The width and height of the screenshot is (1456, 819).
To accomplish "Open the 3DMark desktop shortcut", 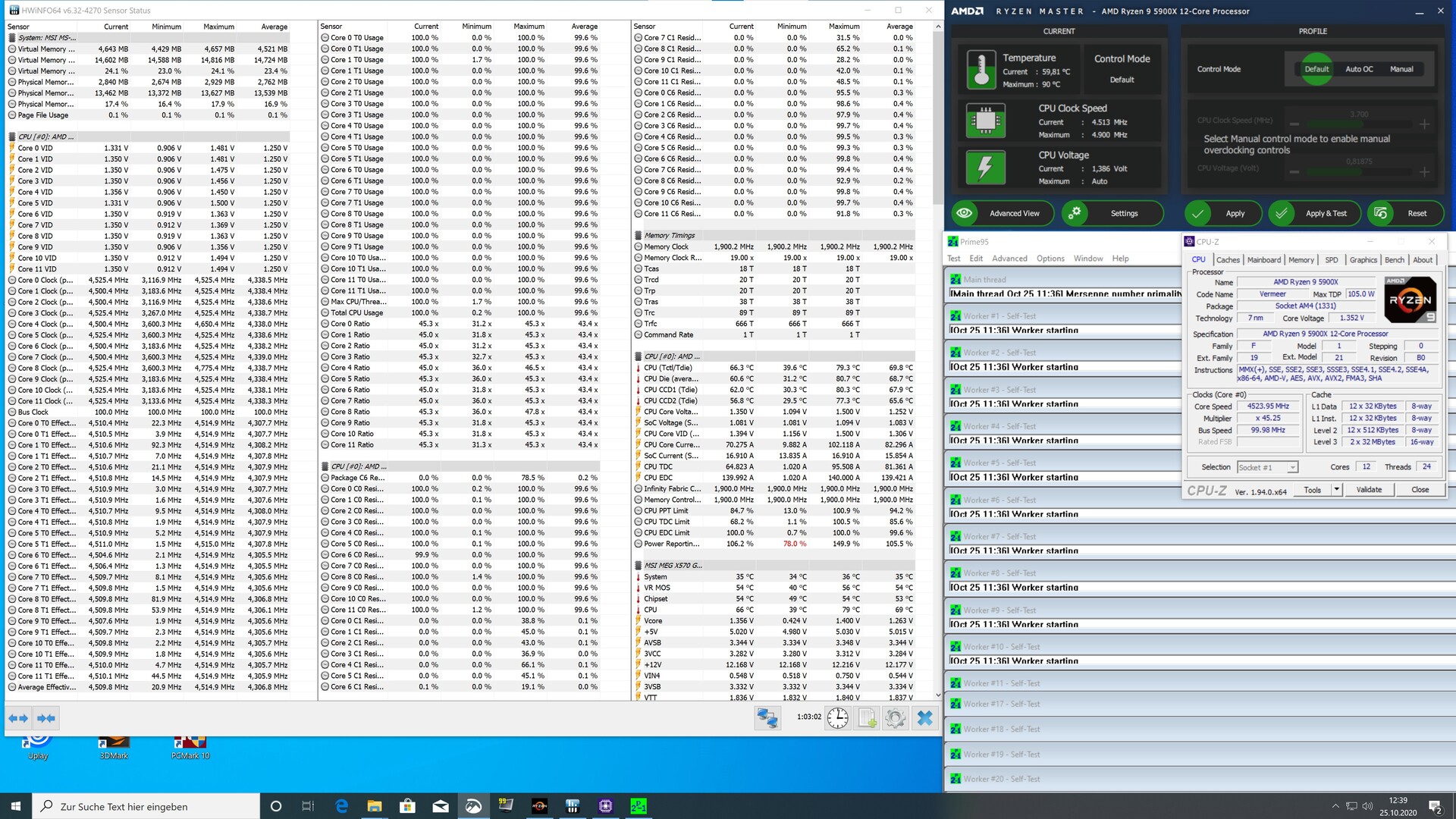I will (114, 746).
